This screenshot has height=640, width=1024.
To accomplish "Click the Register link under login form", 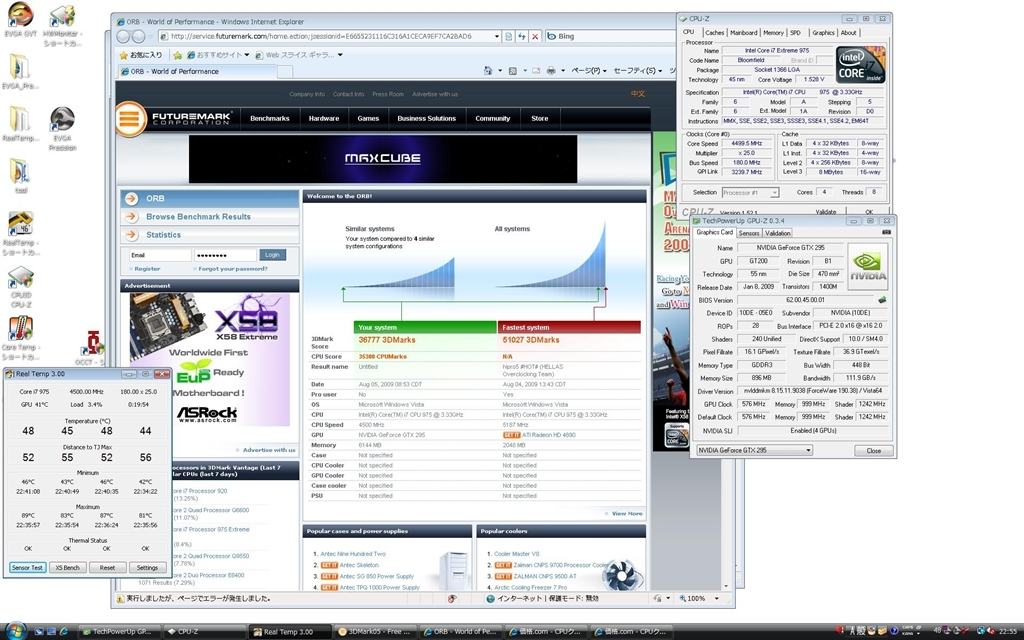I will tap(147, 269).
